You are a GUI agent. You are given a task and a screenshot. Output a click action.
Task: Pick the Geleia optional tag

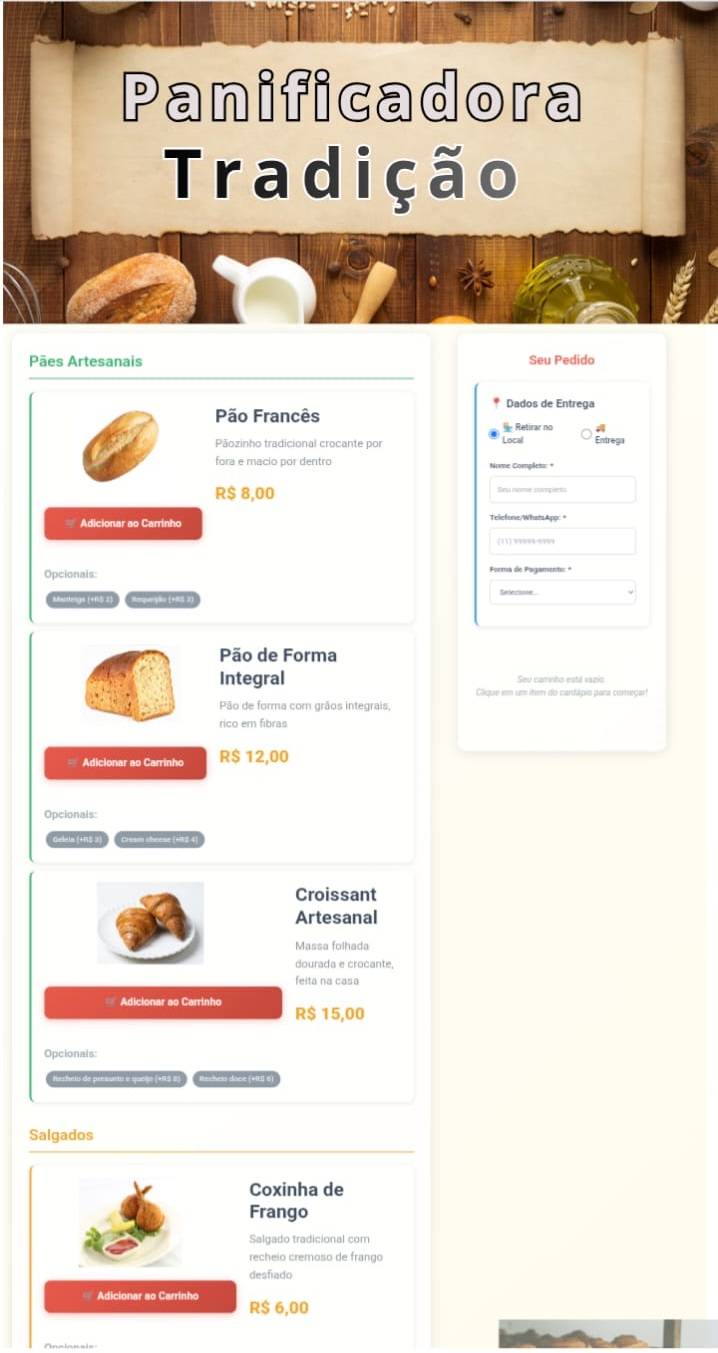pos(77,840)
